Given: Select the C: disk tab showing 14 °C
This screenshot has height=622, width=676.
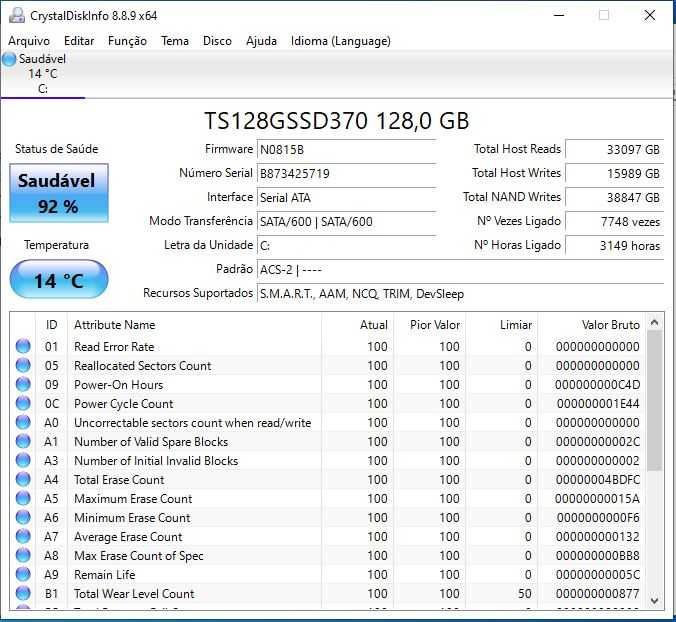Looking at the screenshot, I should (42, 74).
